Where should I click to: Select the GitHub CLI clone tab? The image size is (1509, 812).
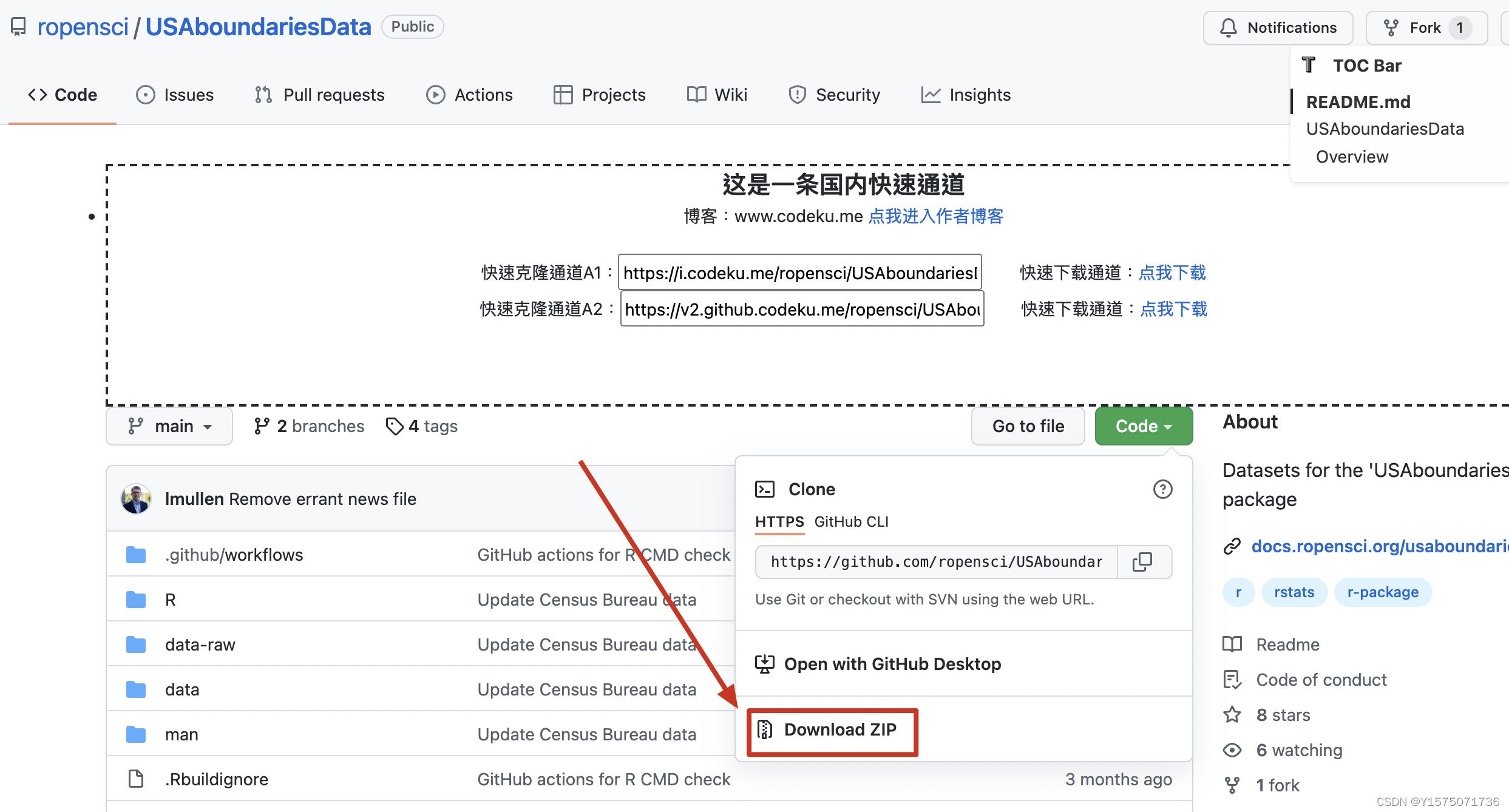pyautogui.click(x=851, y=522)
